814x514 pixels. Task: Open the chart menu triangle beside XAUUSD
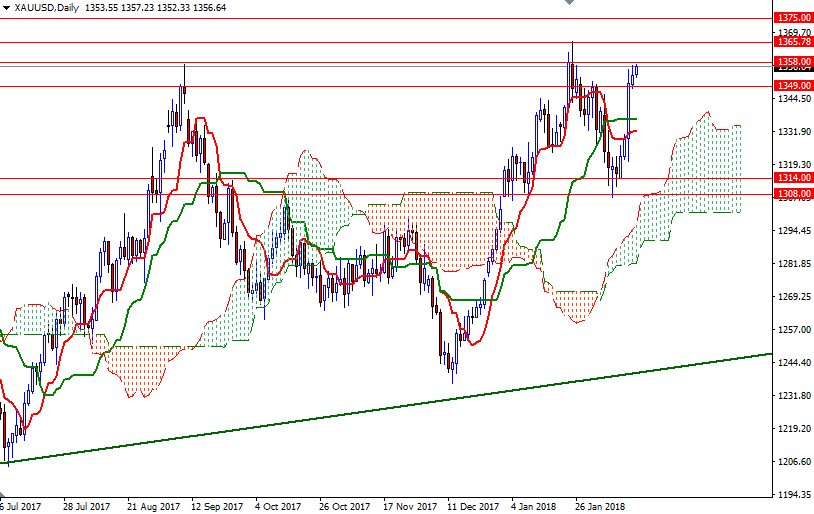coord(6,8)
